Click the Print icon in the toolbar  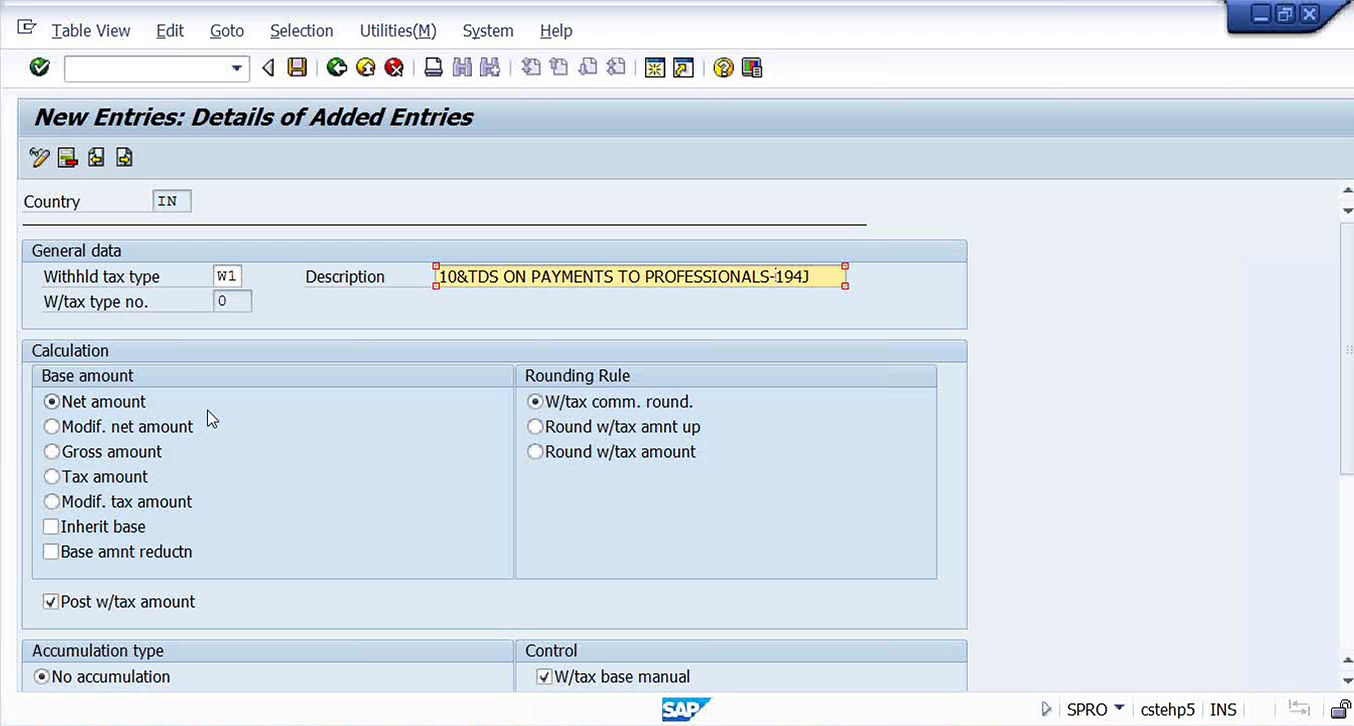[x=433, y=67]
